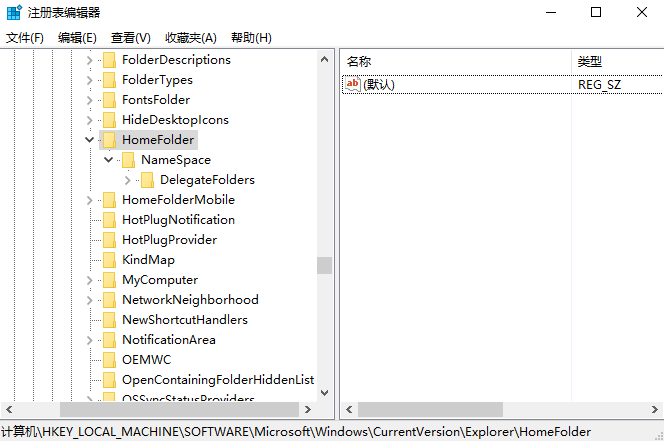Open the 收藏夹(A) menu

tap(191, 38)
